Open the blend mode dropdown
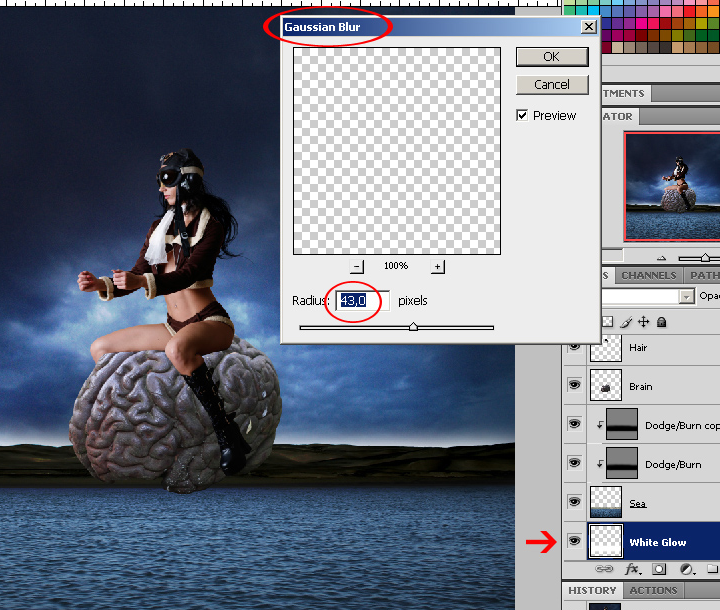 (686, 296)
